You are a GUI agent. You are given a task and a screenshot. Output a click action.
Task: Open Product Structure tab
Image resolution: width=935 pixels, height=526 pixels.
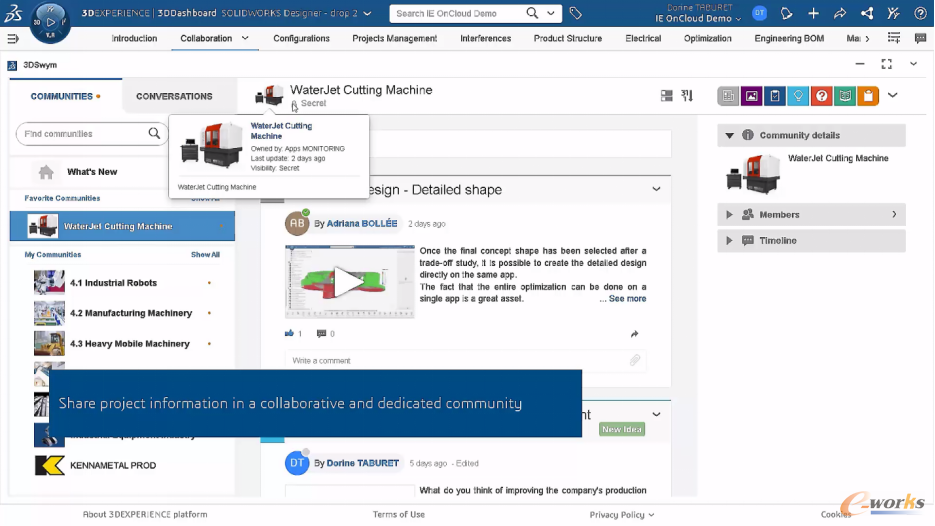pyautogui.click(x=568, y=38)
